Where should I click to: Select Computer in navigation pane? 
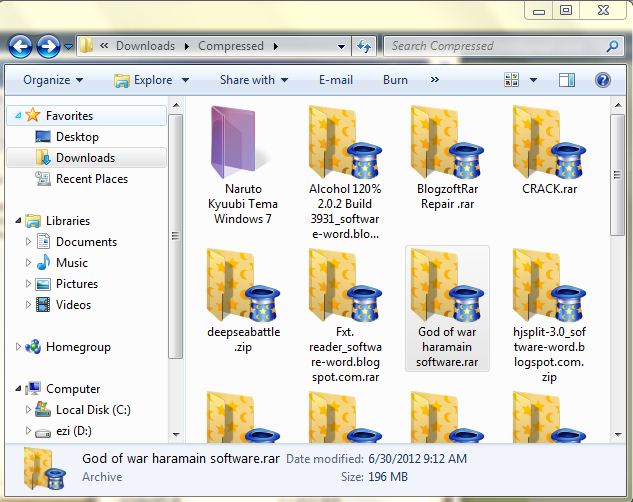(x=73, y=389)
